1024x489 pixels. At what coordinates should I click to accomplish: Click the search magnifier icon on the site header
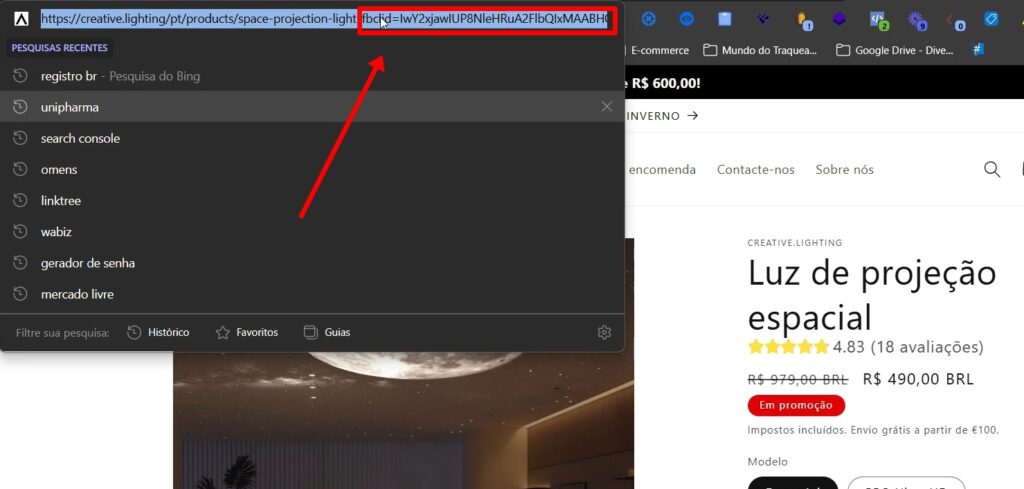point(991,169)
